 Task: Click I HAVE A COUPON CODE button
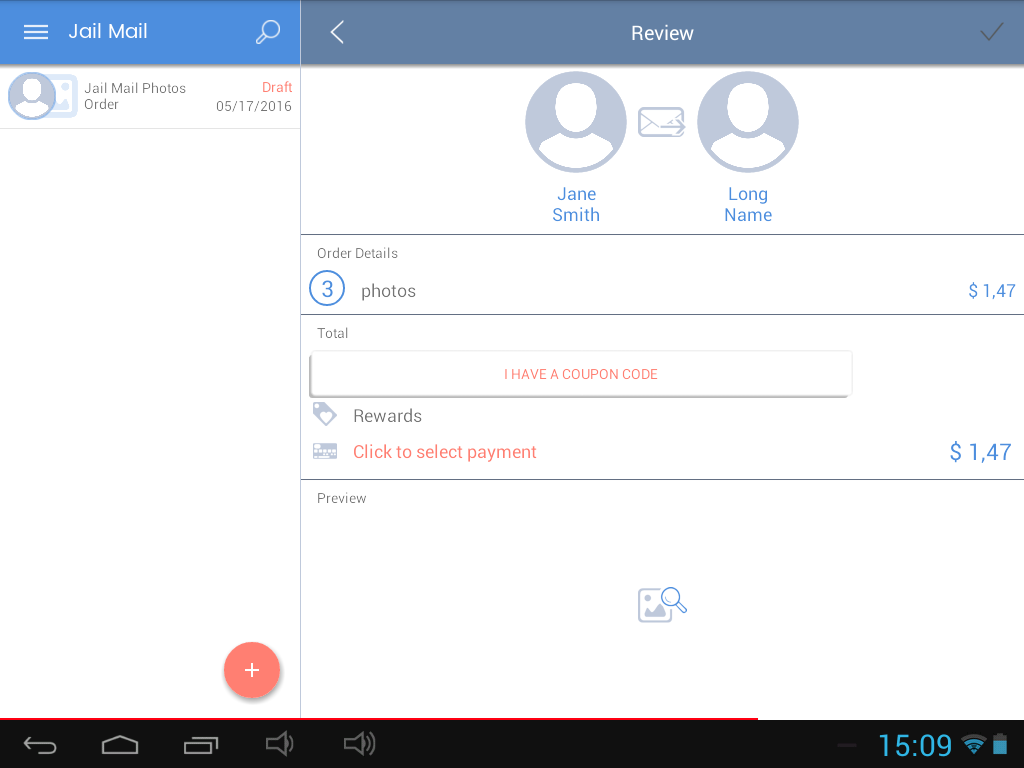[581, 374]
